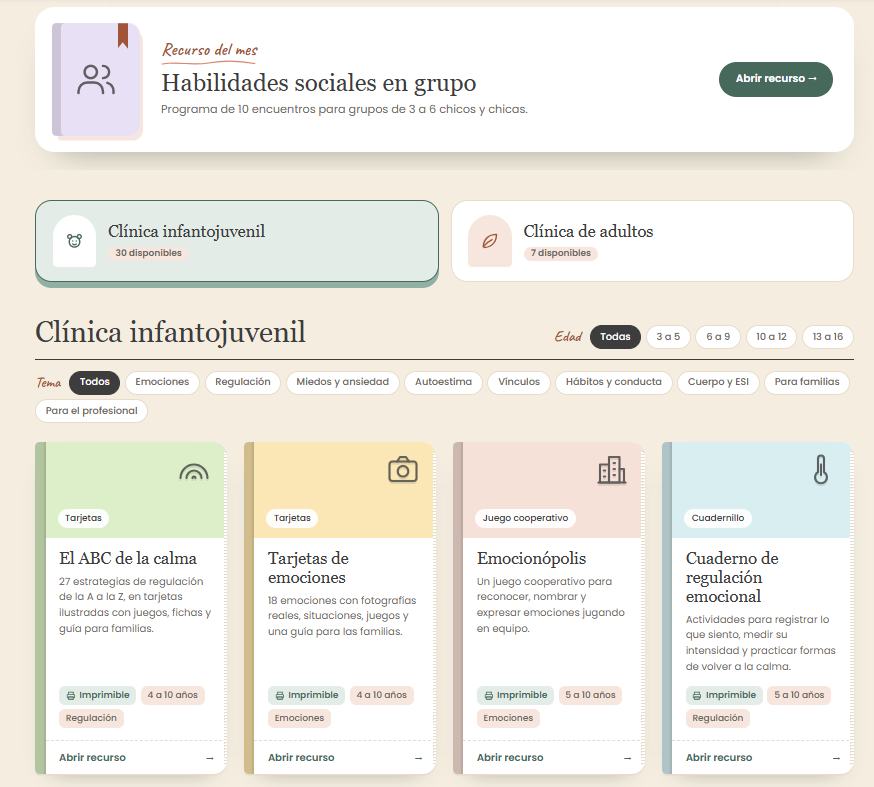Click the camera icon on Tarjetas de emociones

tap(402, 470)
